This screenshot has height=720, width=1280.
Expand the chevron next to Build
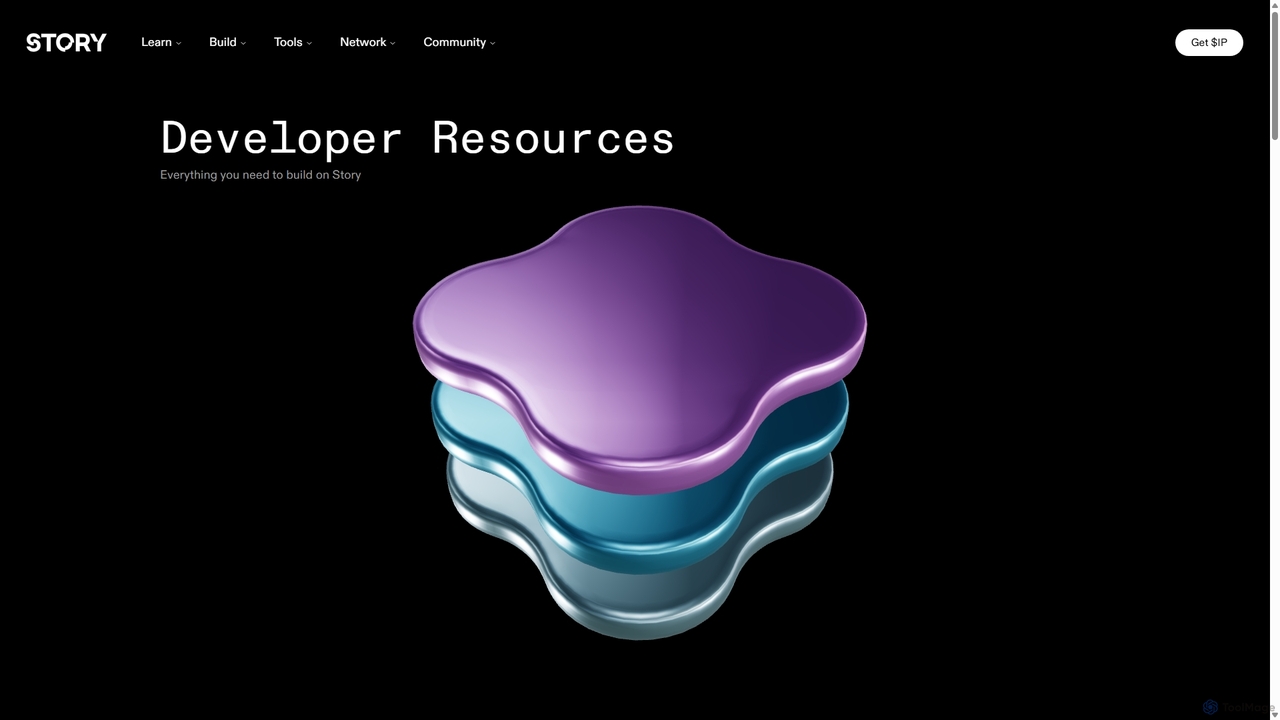[x=243, y=43]
